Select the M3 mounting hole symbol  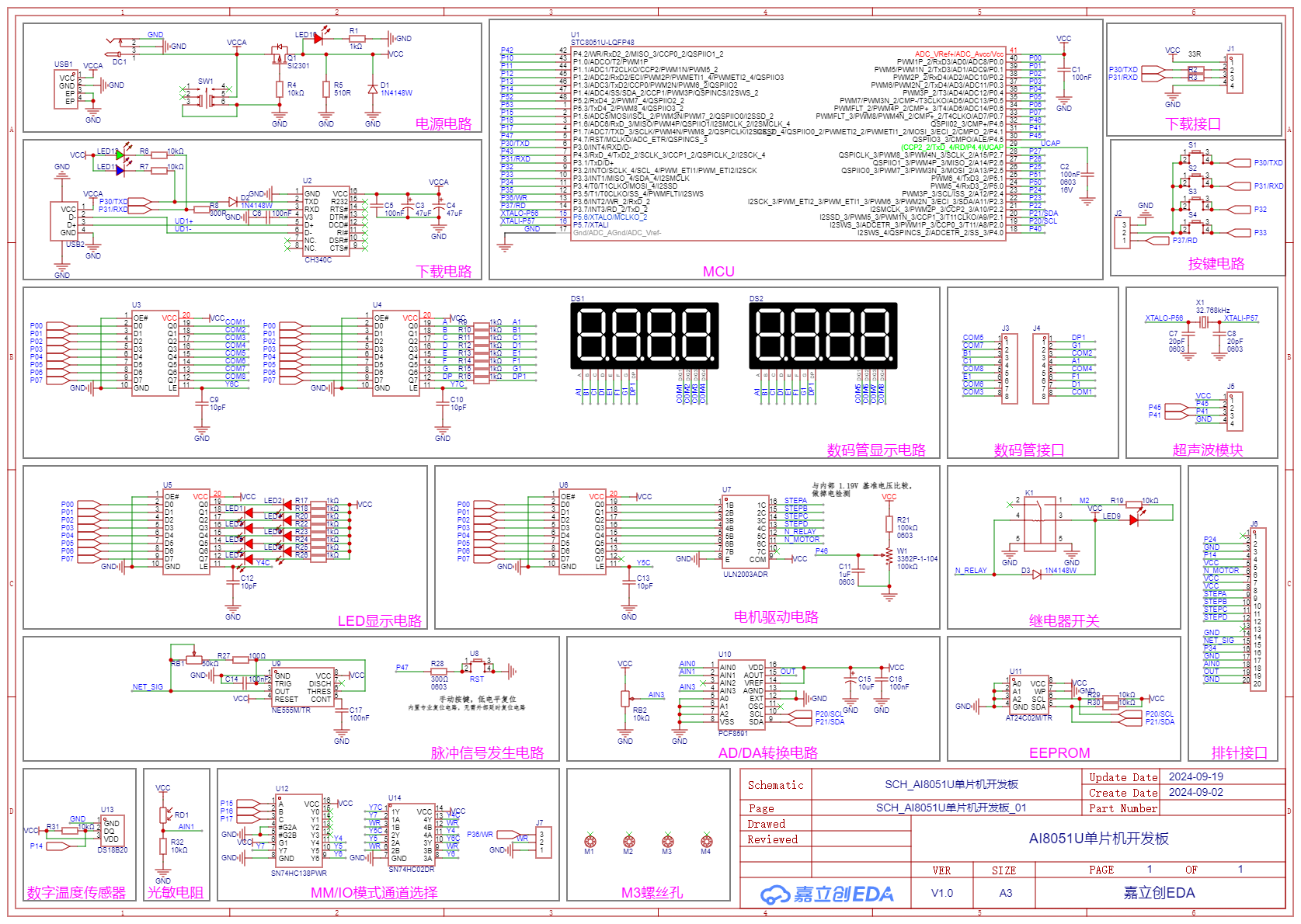click(x=667, y=841)
